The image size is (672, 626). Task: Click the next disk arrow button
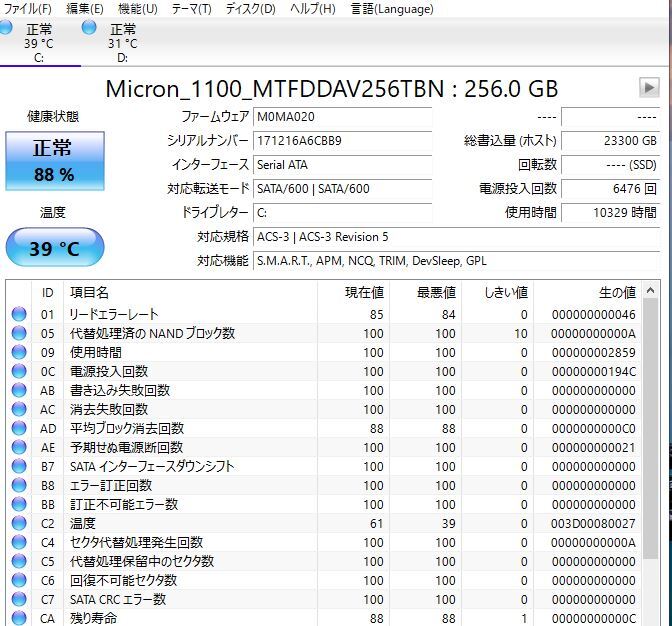click(x=649, y=88)
